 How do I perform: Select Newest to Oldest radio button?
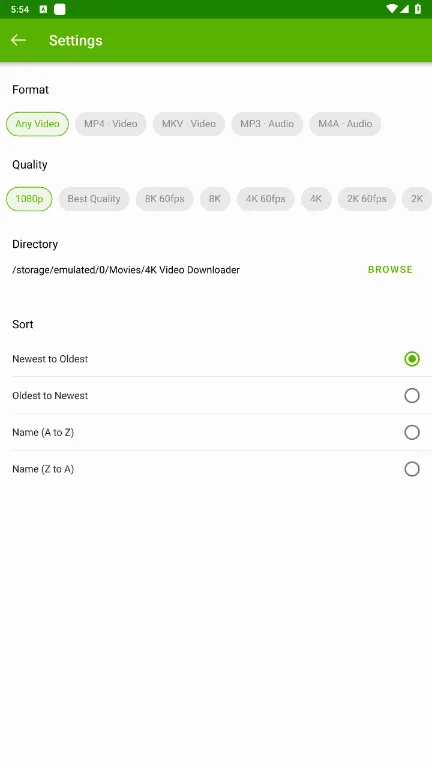[x=412, y=359]
